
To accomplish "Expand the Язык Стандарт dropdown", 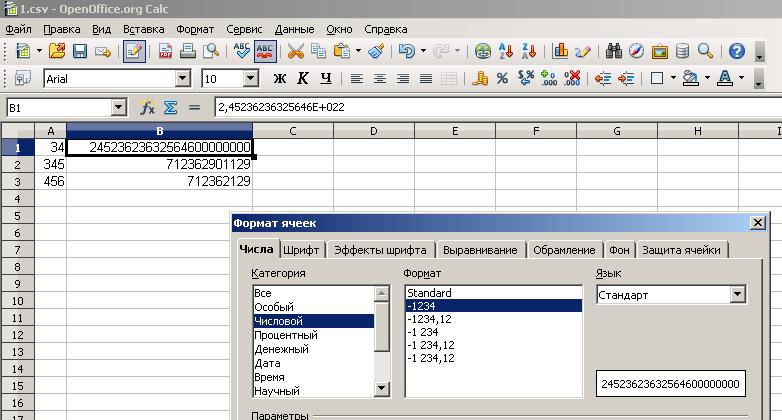I will 737,295.
